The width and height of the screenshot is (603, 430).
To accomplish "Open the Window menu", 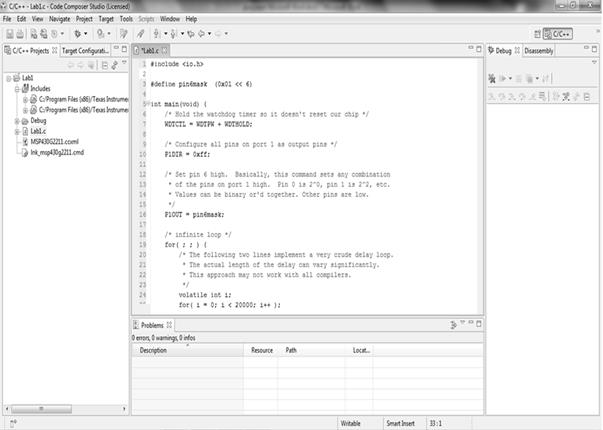I will coord(170,19).
